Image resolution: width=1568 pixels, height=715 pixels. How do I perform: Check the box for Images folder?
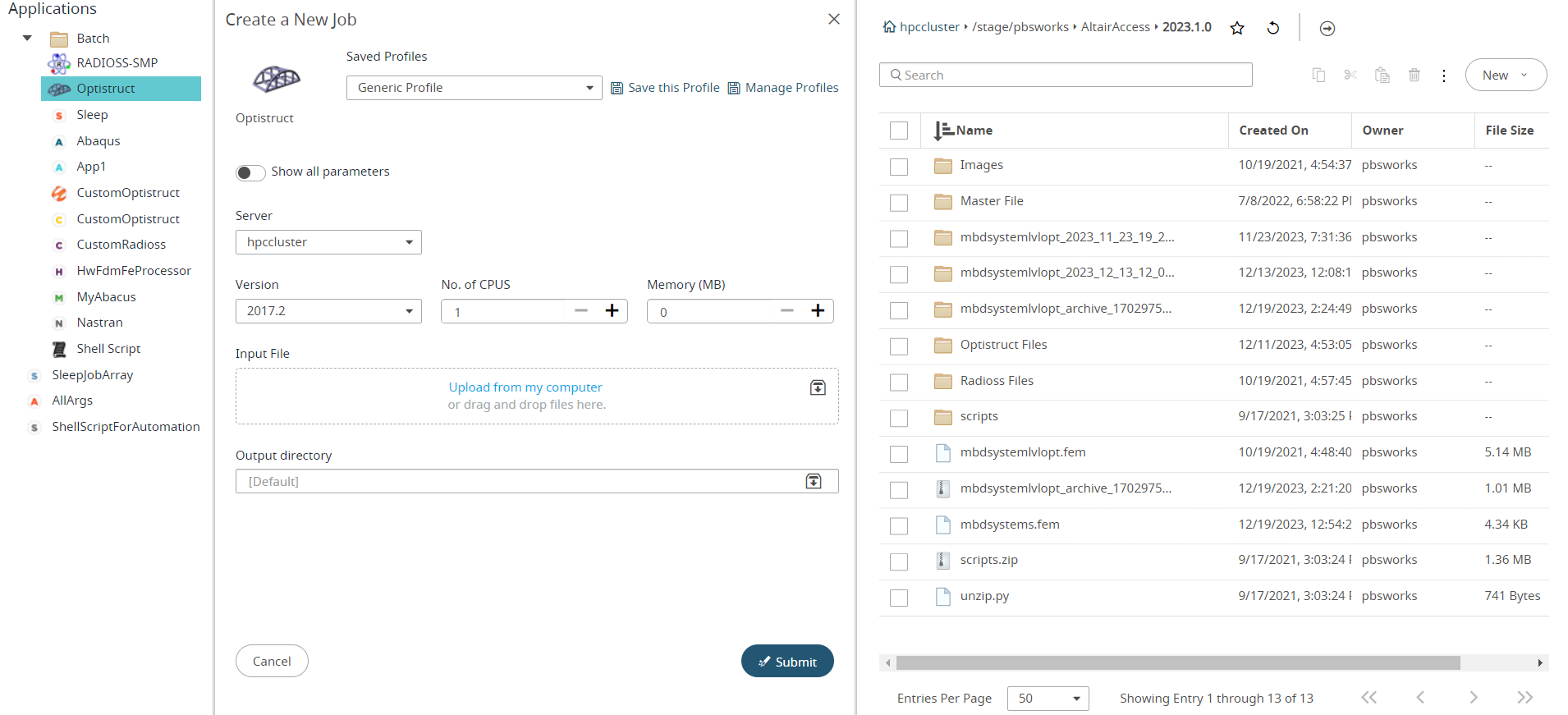[899, 167]
